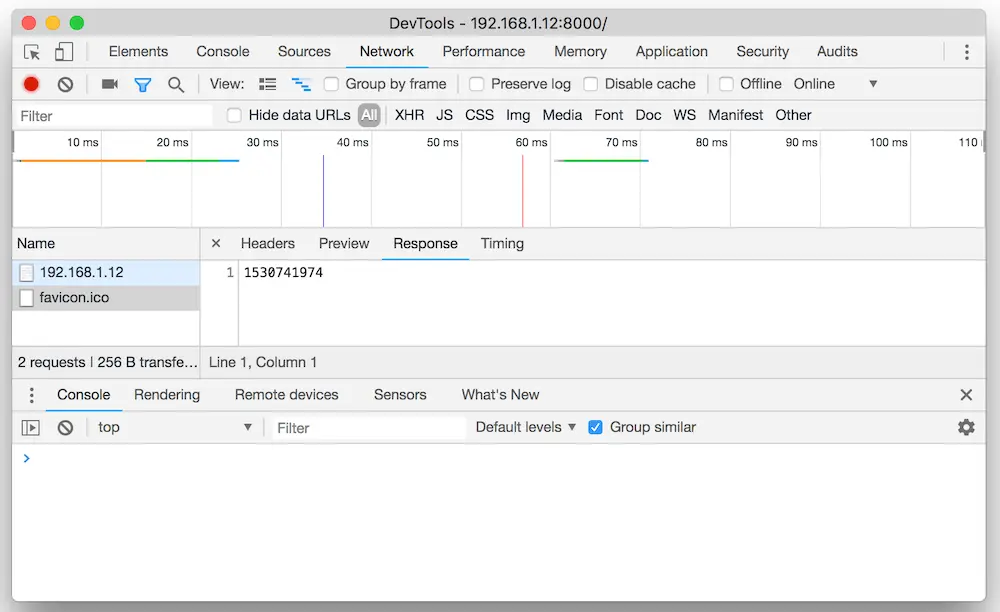Switch to the Timing tab
The image size is (1000, 612).
click(502, 243)
